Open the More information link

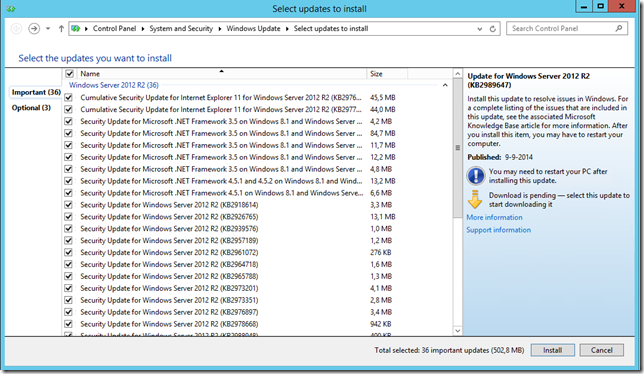pos(494,217)
